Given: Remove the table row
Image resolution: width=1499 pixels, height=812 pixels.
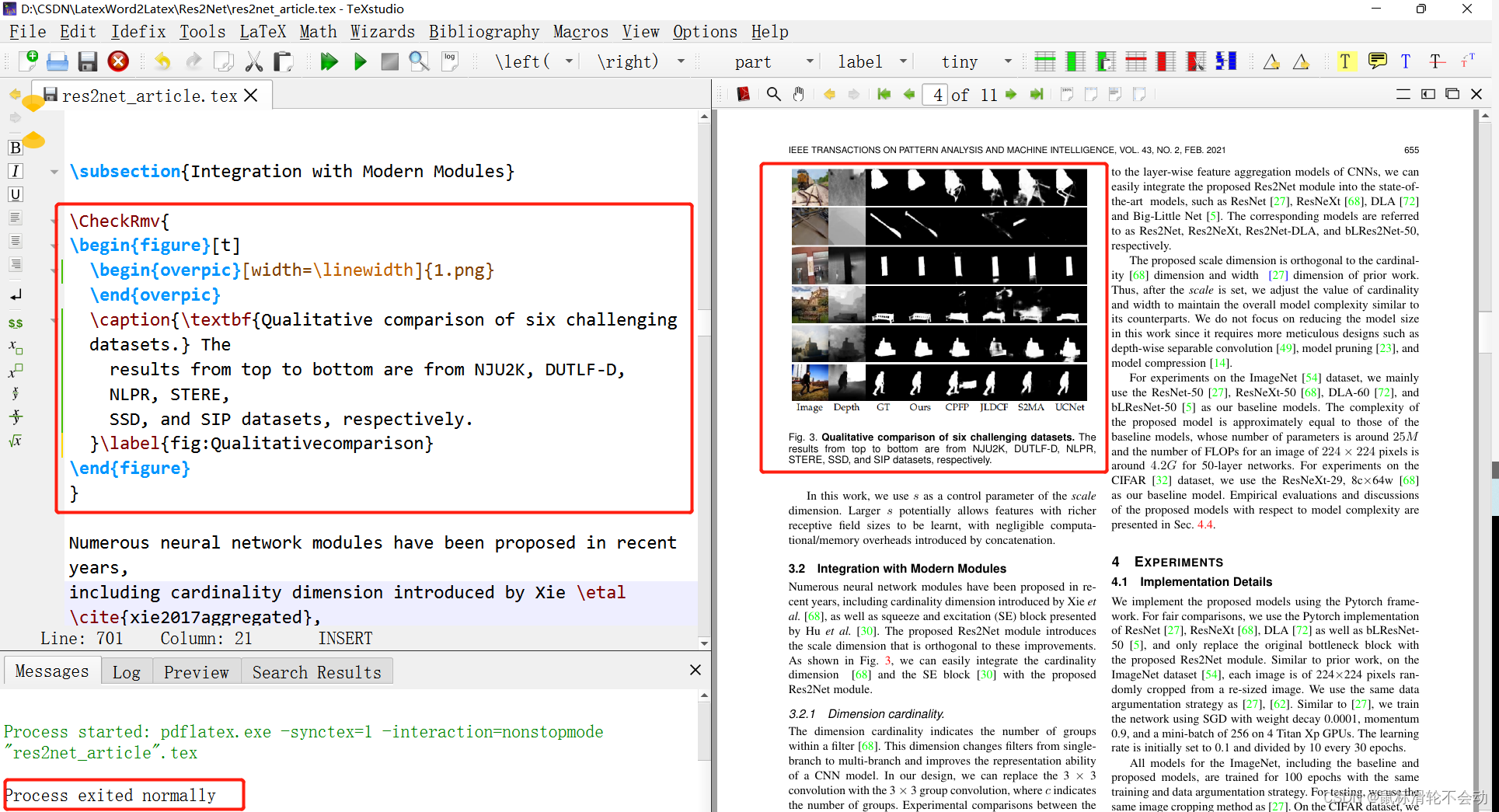Looking at the screenshot, I should pos(1136,61).
